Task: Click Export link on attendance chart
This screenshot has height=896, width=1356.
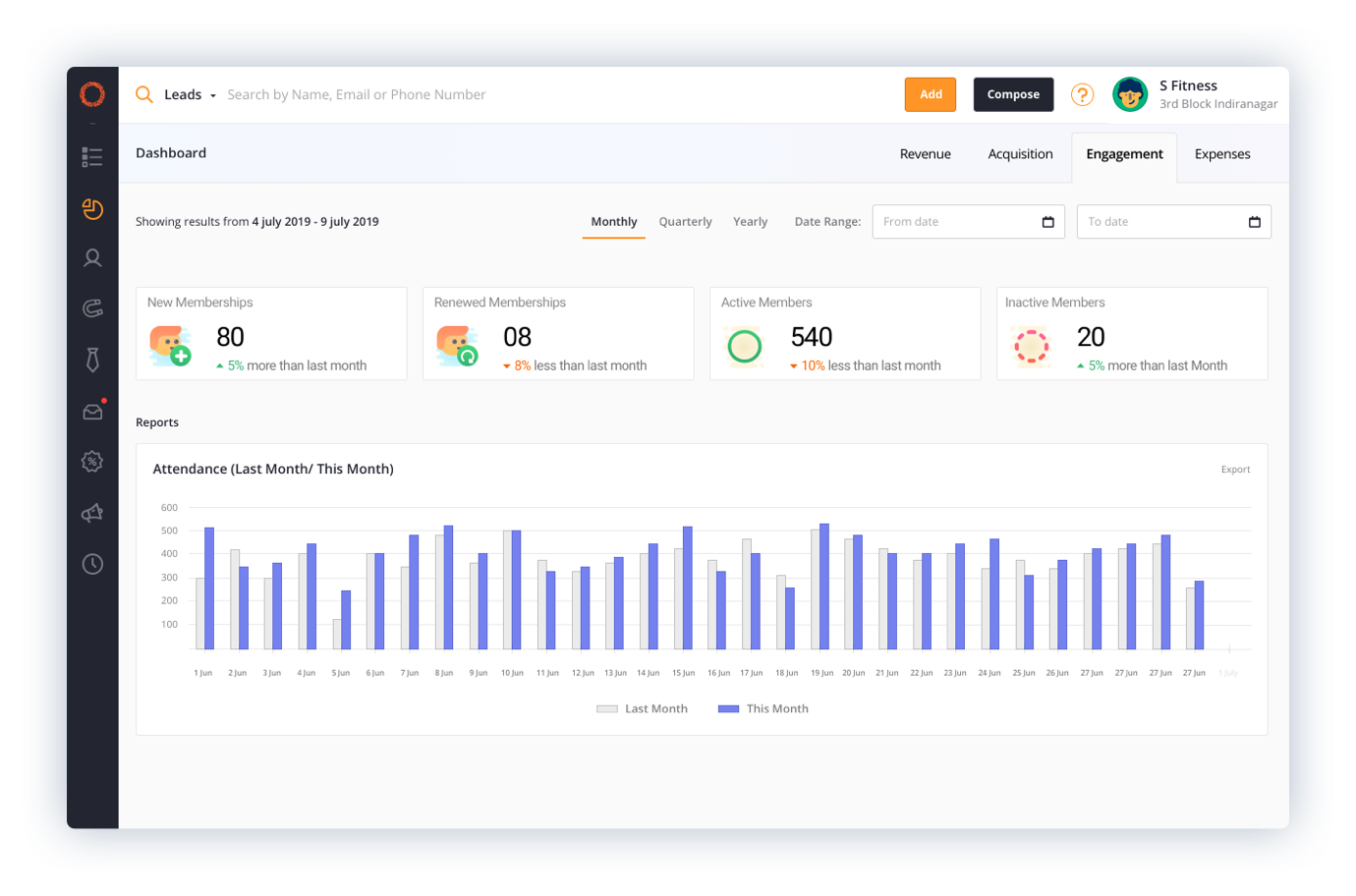Action: [x=1235, y=470]
